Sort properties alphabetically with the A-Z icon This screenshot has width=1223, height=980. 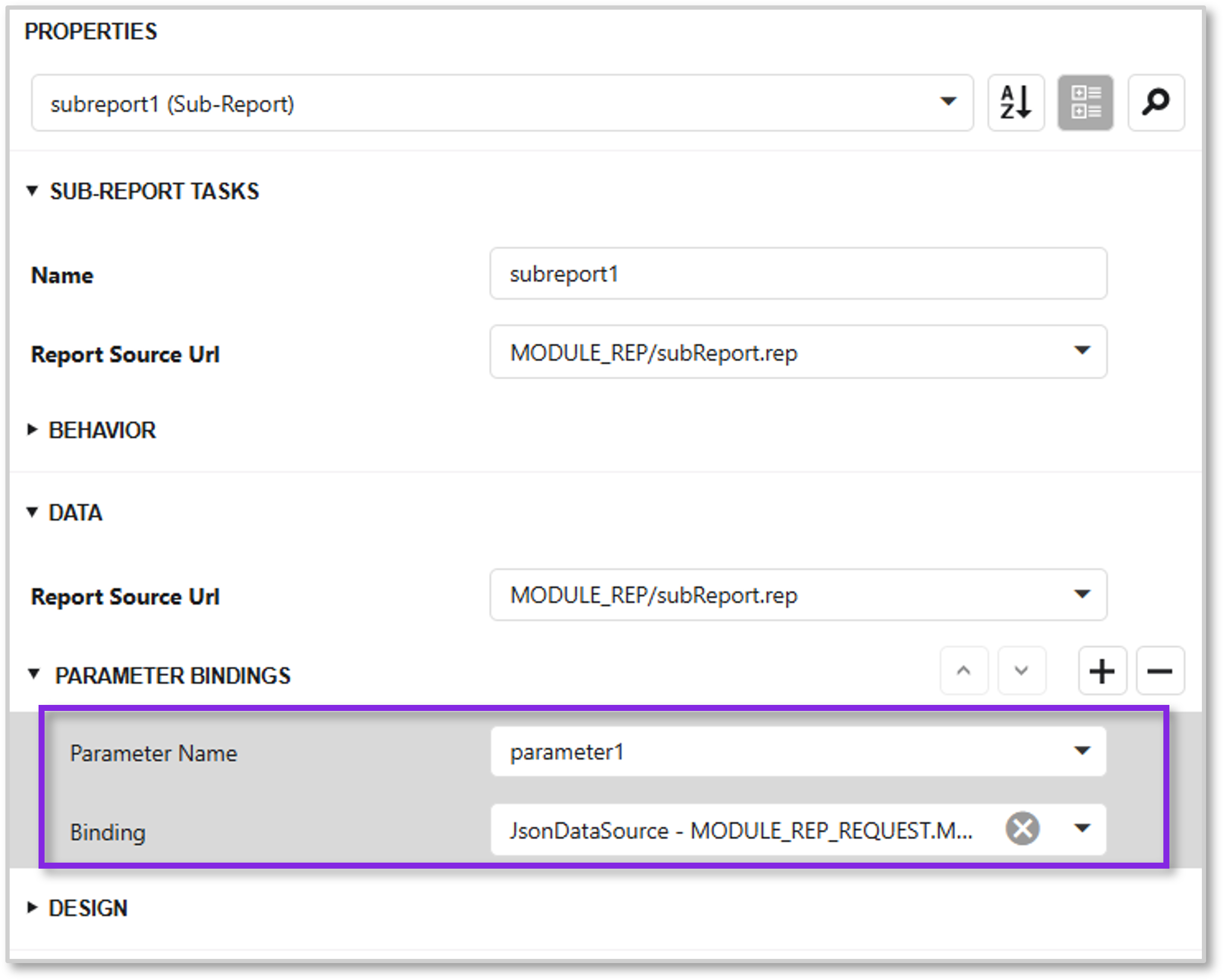point(1016,103)
